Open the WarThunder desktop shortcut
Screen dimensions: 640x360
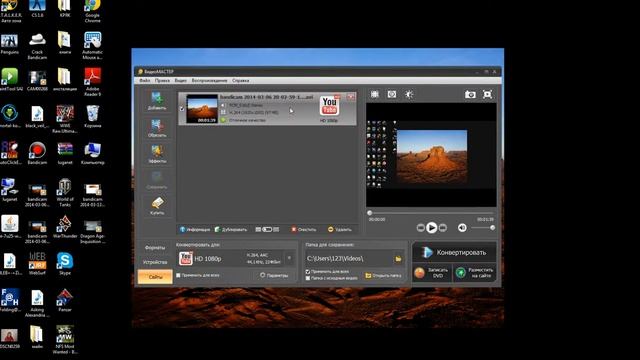coord(65,227)
